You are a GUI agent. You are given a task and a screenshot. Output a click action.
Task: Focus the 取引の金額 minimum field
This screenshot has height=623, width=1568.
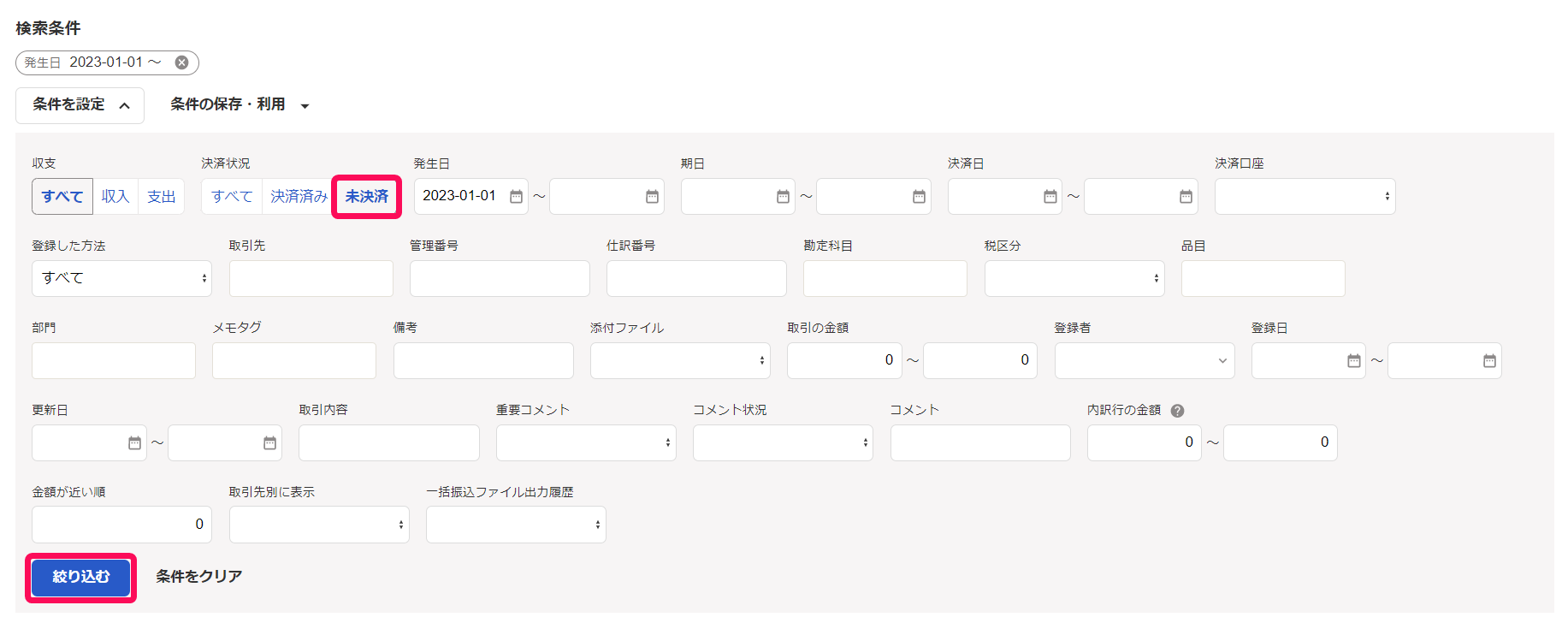pos(844,361)
